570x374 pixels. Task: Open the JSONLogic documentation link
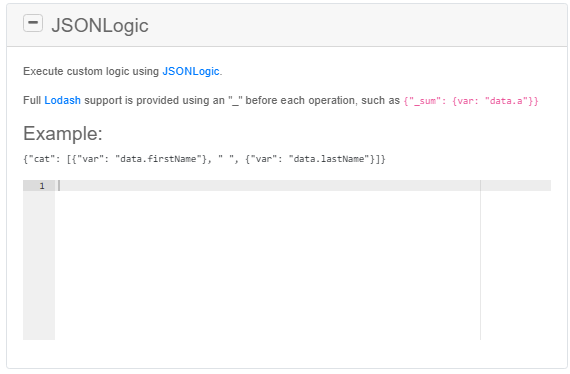click(x=191, y=71)
